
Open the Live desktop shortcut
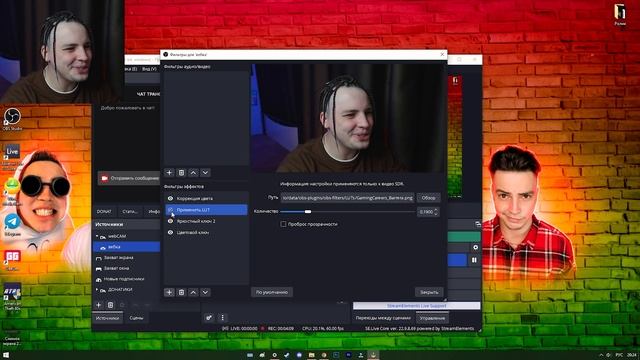pos(12,156)
